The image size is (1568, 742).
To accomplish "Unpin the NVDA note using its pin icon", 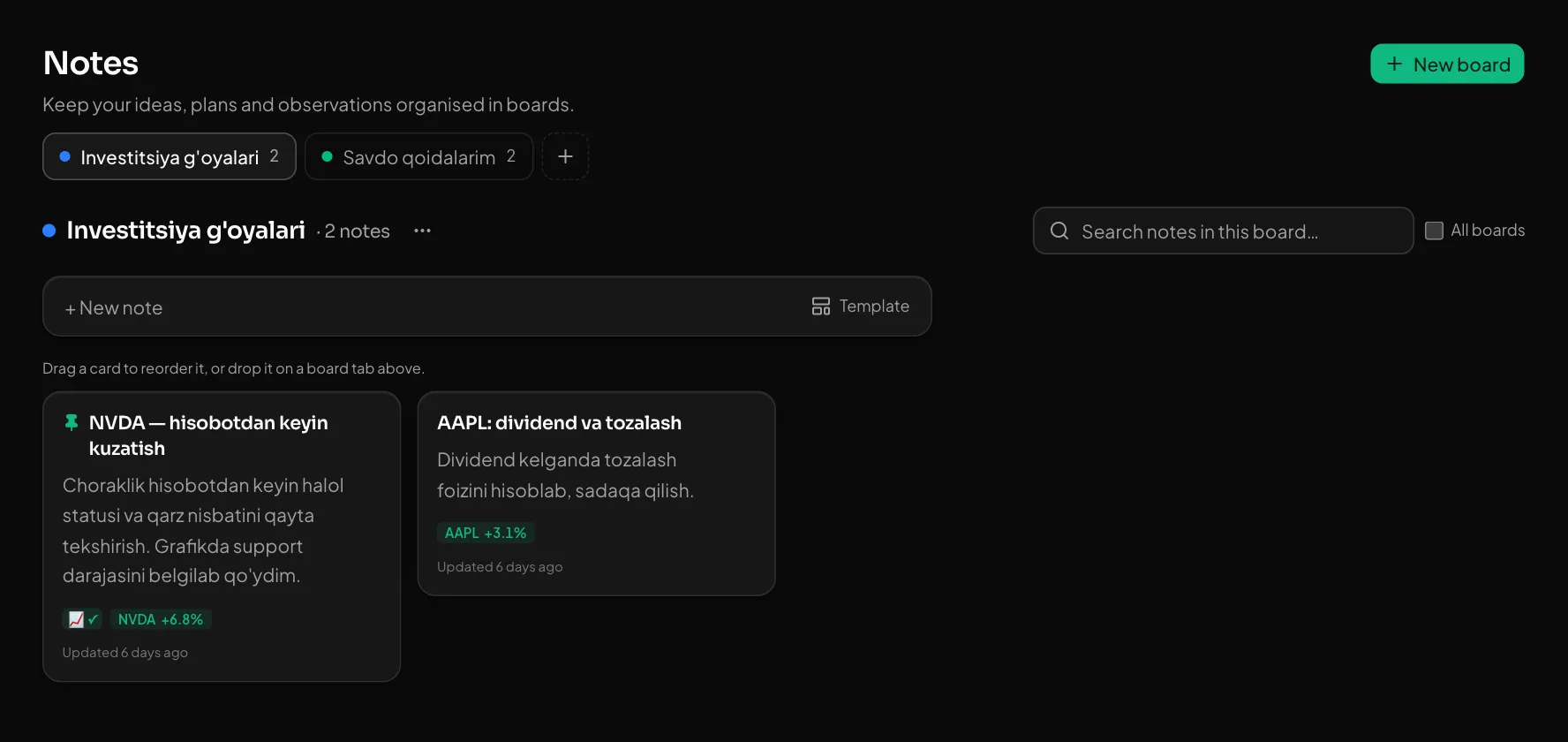I will click(72, 422).
